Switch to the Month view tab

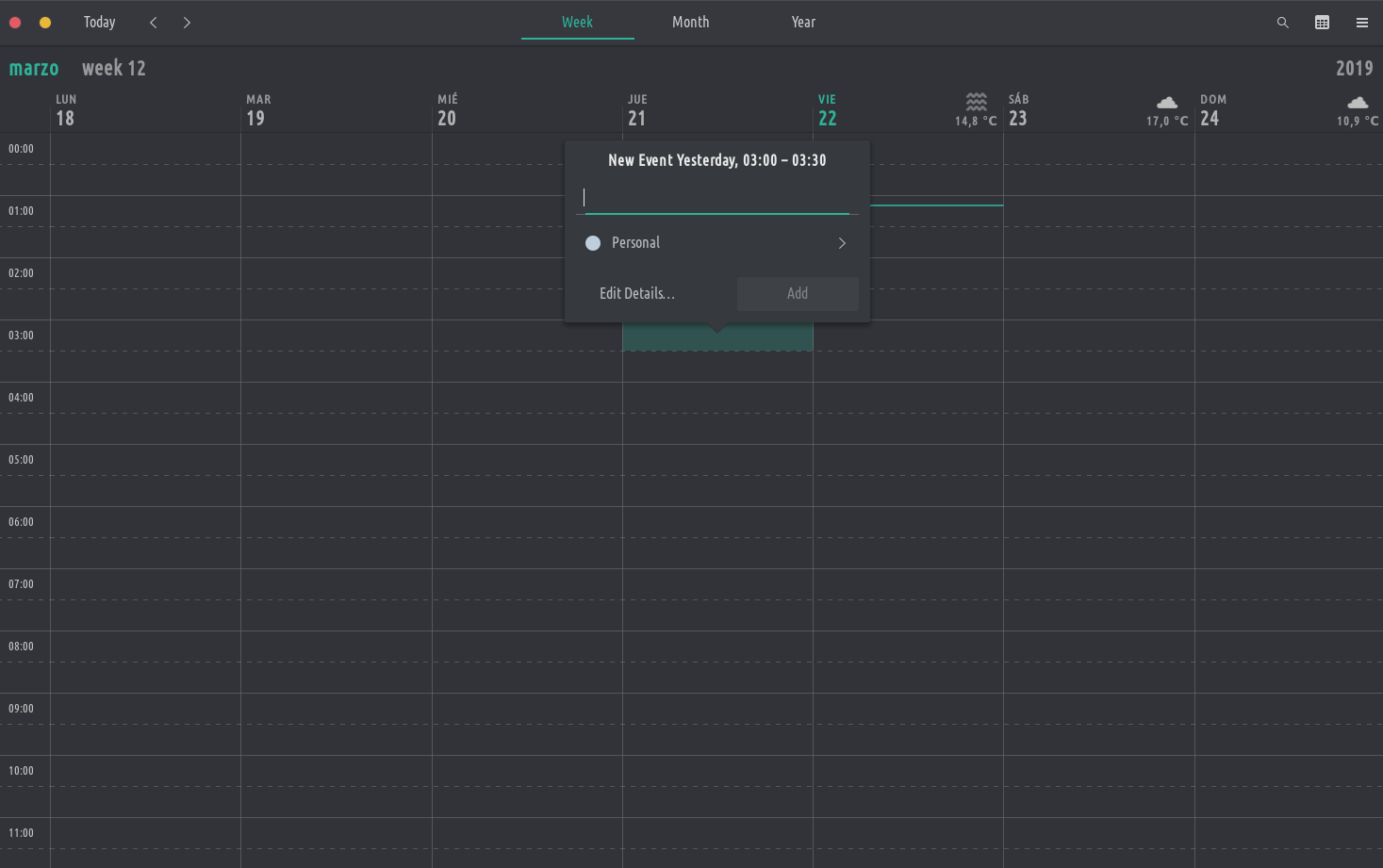[690, 23]
